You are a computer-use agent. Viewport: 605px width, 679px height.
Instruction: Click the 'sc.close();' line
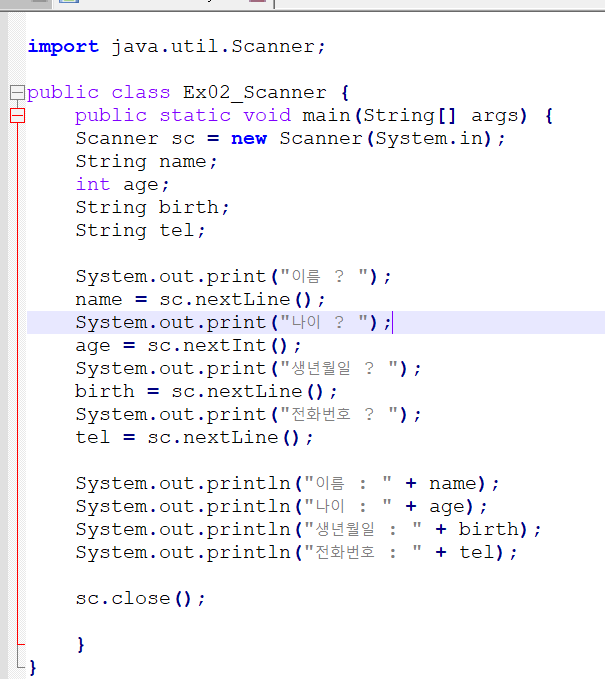coord(140,598)
